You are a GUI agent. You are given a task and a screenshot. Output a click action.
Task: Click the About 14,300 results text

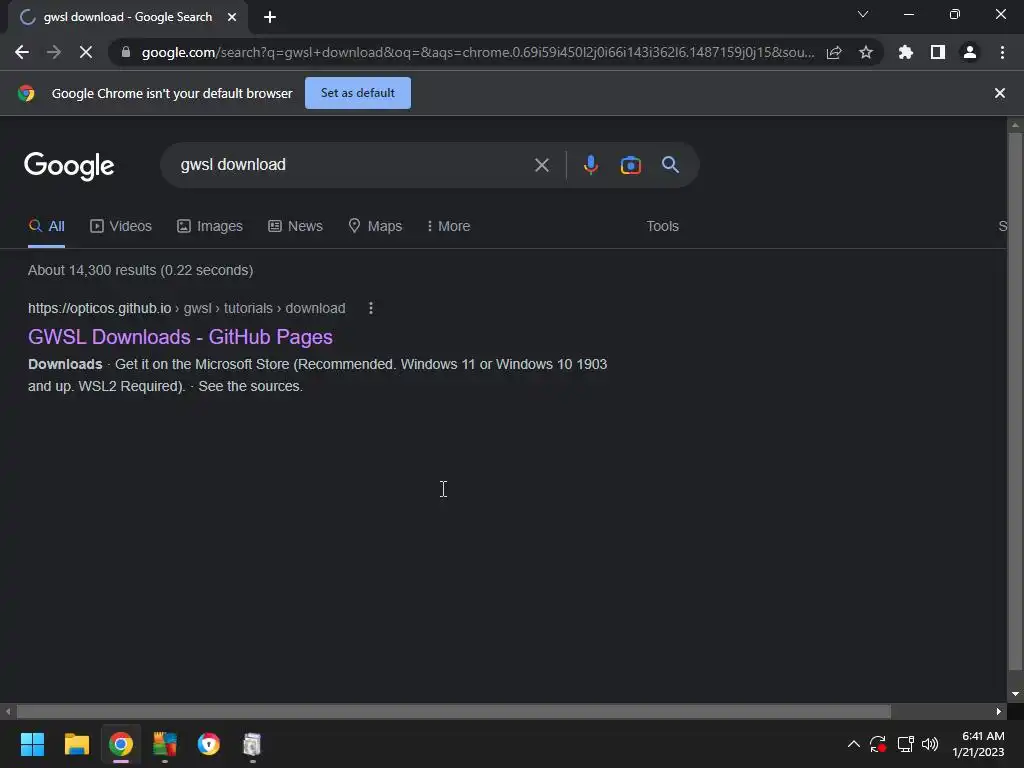pyautogui.click(x=140, y=270)
